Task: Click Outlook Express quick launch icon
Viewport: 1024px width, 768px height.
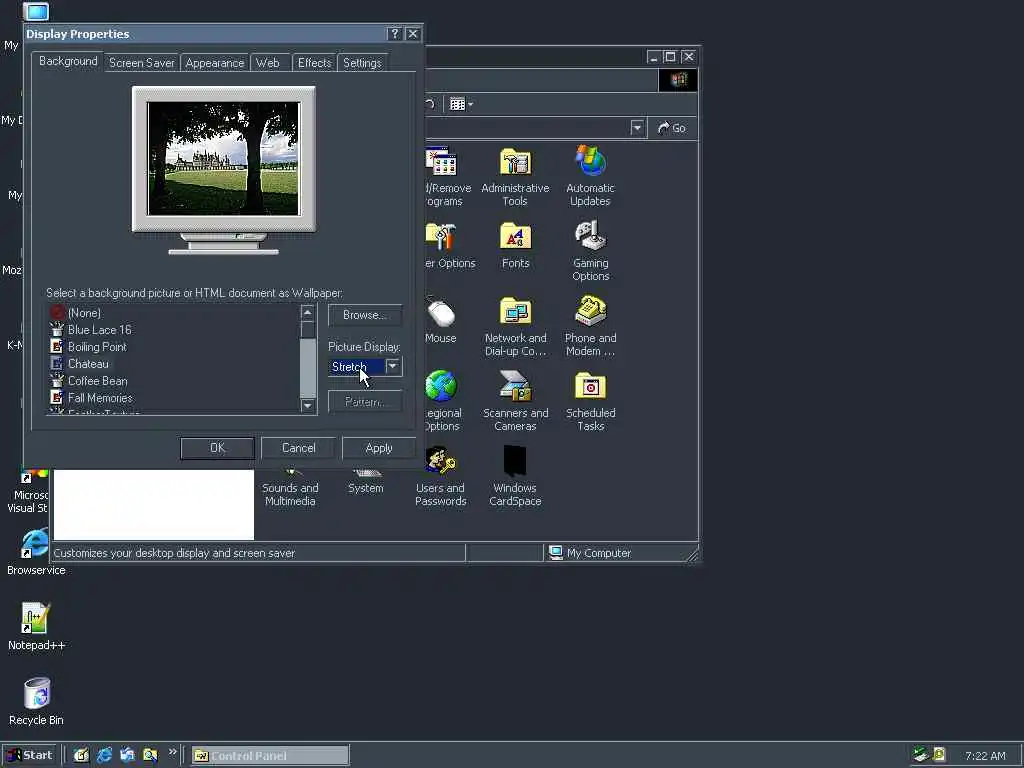Action: (x=127, y=756)
